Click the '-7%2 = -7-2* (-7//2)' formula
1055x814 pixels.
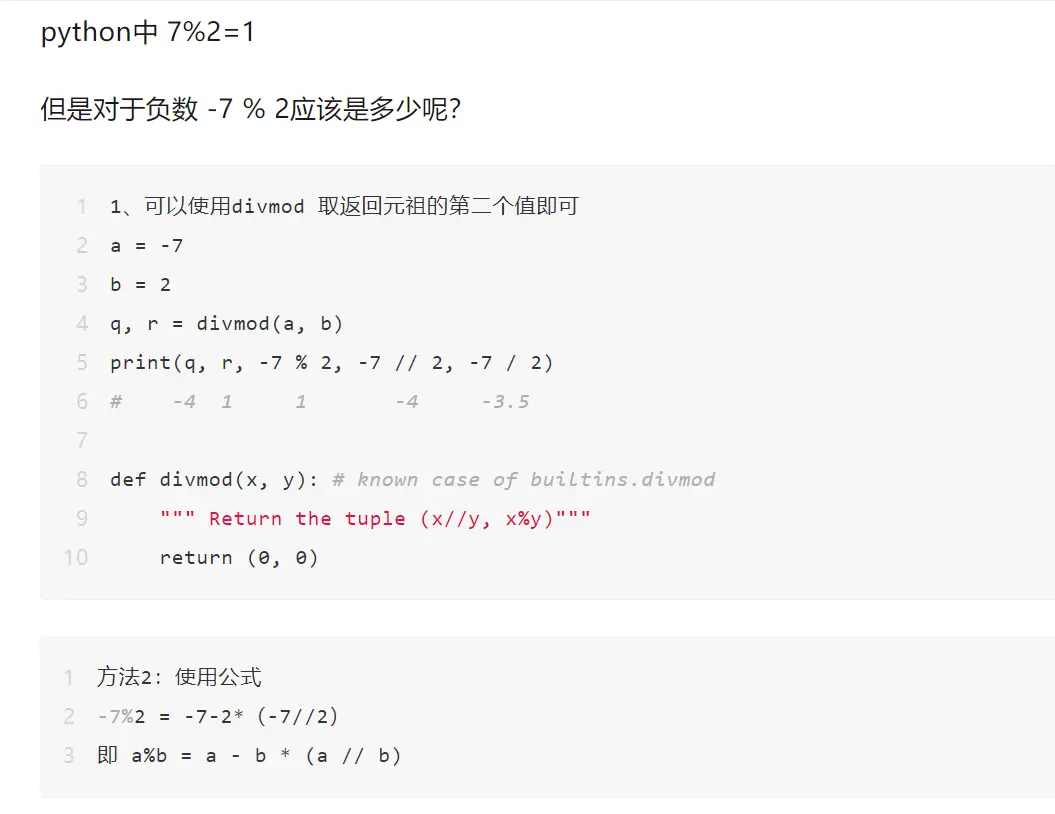[x=218, y=717]
